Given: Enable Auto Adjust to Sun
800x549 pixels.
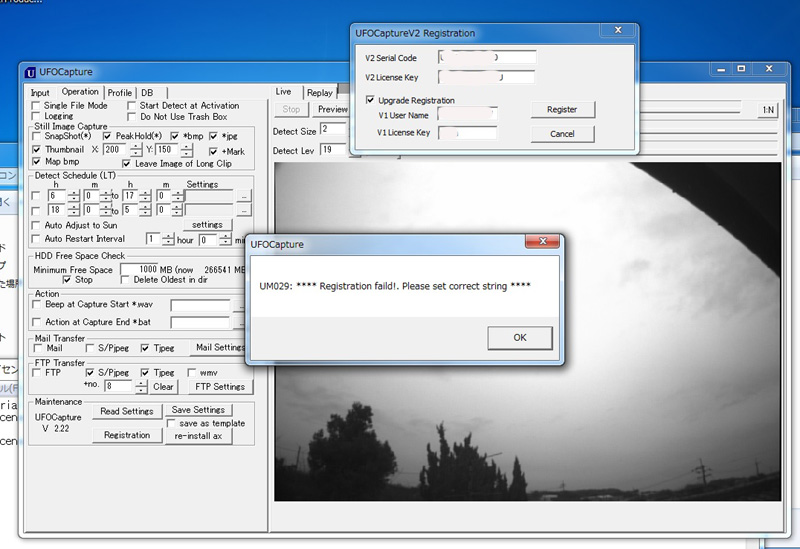Looking at the screenshot, I should click(37, 226).
